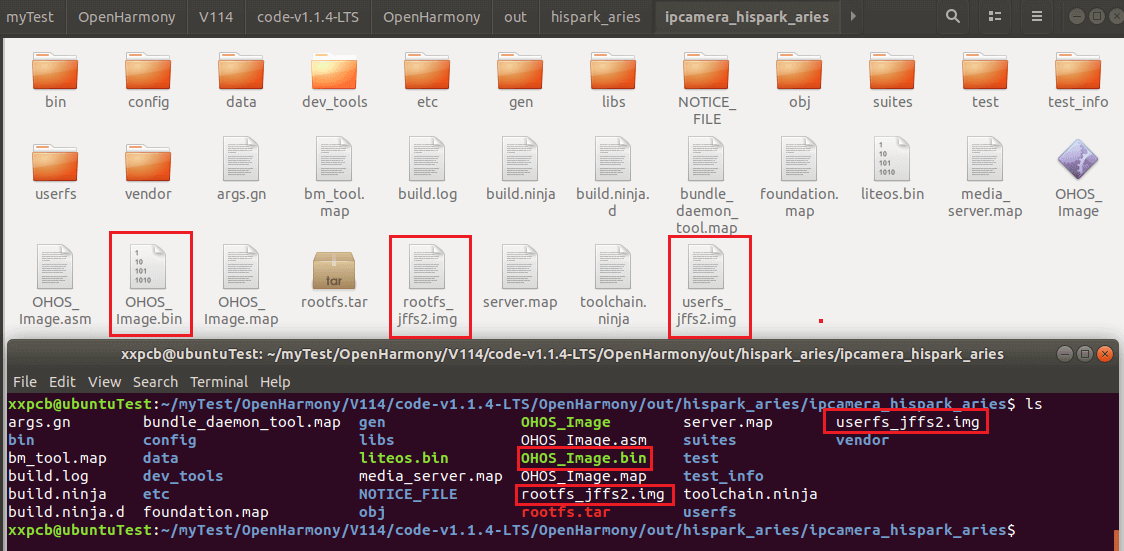
Task: Toggle list view in file manager toolbar
Action: click(x=994, y=17)
